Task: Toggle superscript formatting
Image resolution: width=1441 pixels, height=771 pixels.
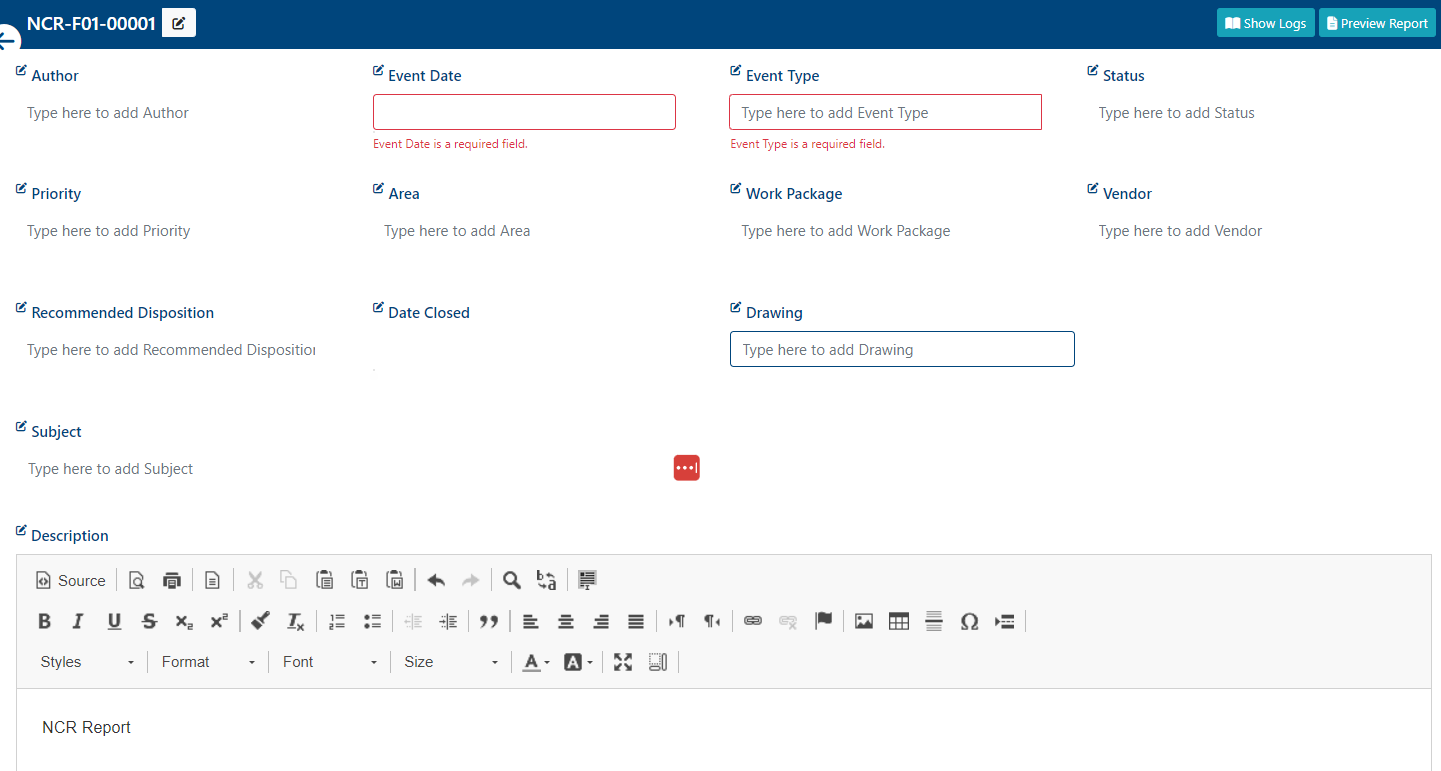Action: pos(219,621)
